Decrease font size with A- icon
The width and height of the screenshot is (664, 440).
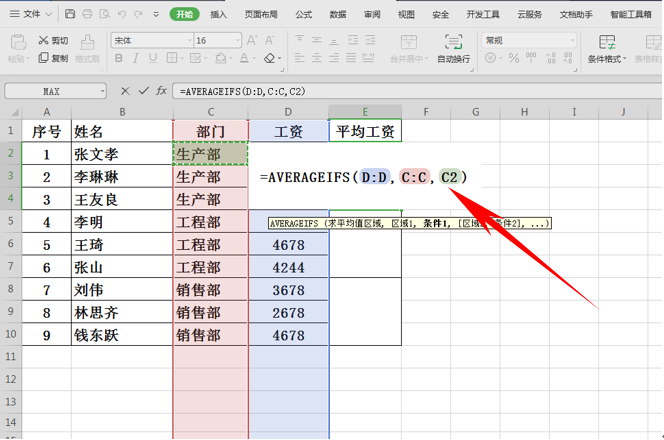click(270, 40)
